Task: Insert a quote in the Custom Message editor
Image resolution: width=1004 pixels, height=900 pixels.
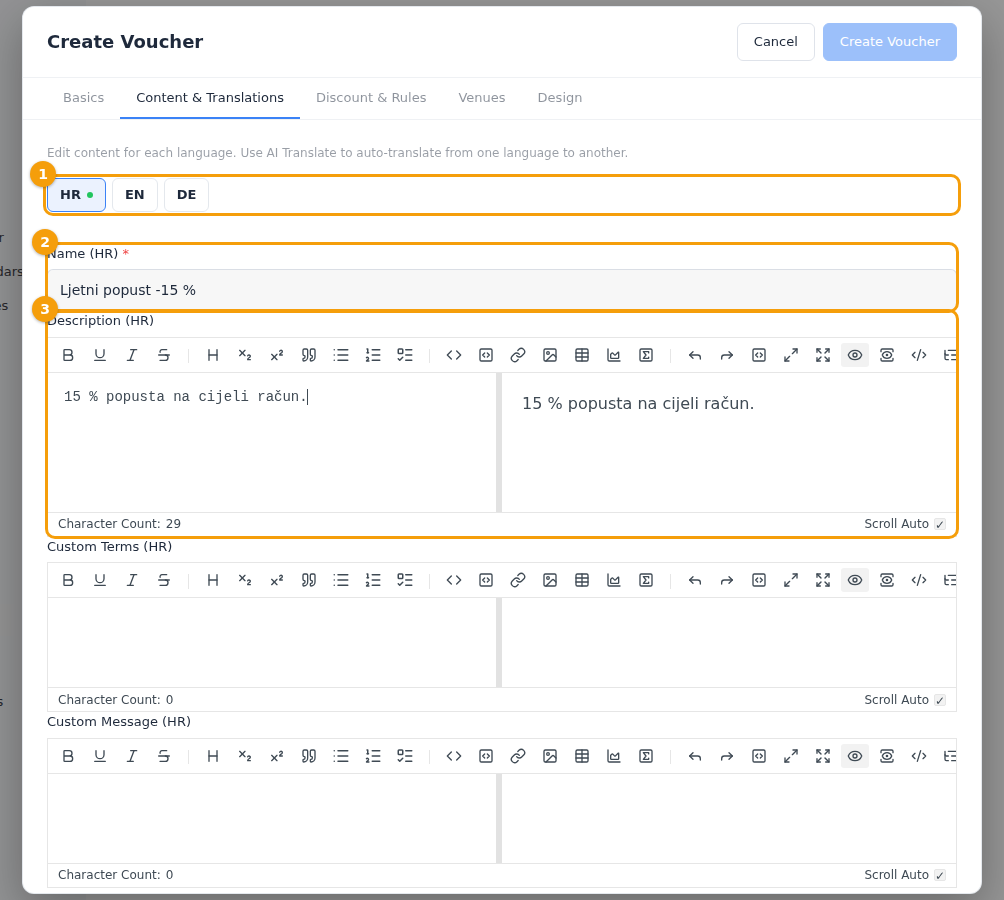Action: click(x=309, y=756)
